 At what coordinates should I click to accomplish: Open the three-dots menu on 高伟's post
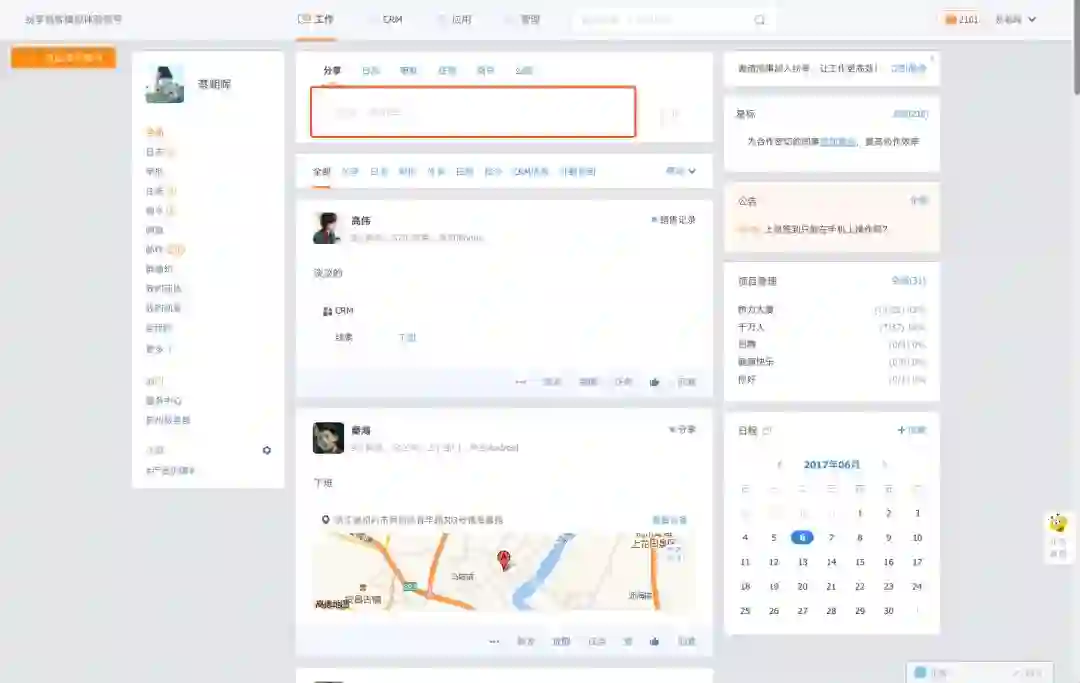coord(521,382)
